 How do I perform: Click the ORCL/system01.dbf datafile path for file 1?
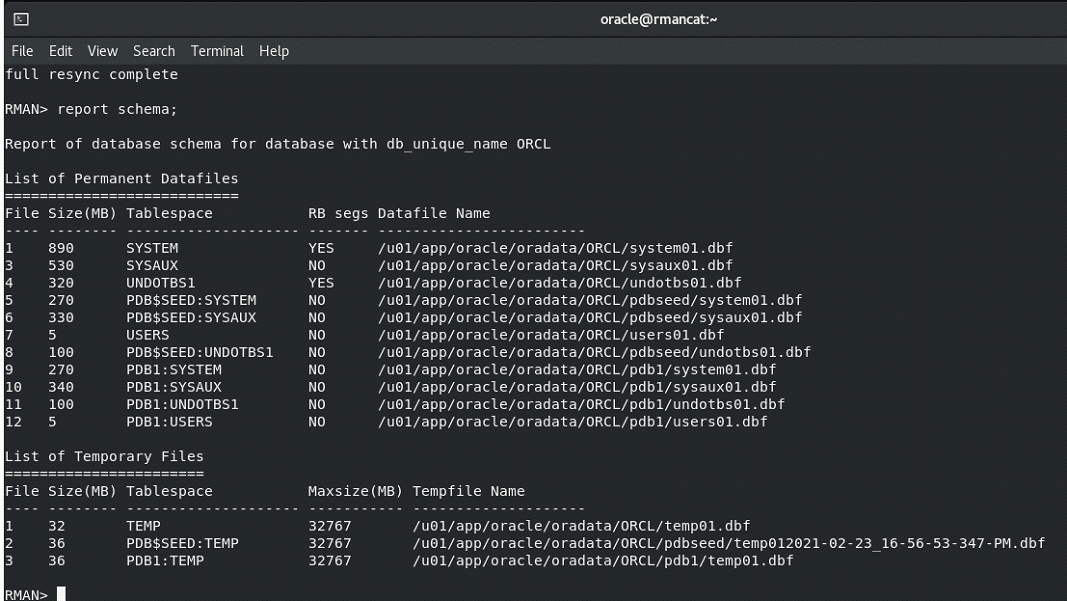point(557,247)
